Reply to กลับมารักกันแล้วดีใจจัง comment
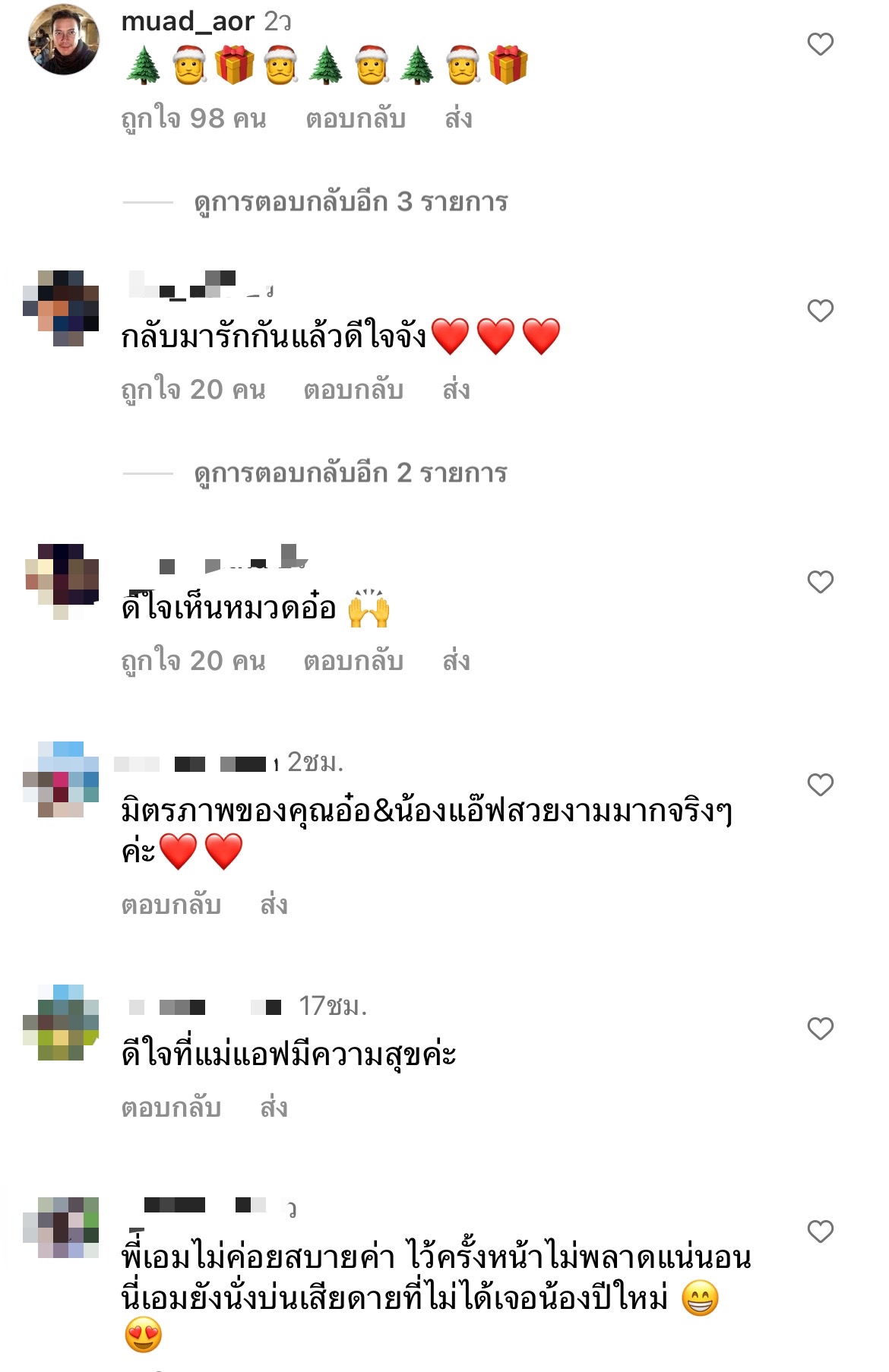This screenshot has width=889, height=1372. (x=353, y=390)
